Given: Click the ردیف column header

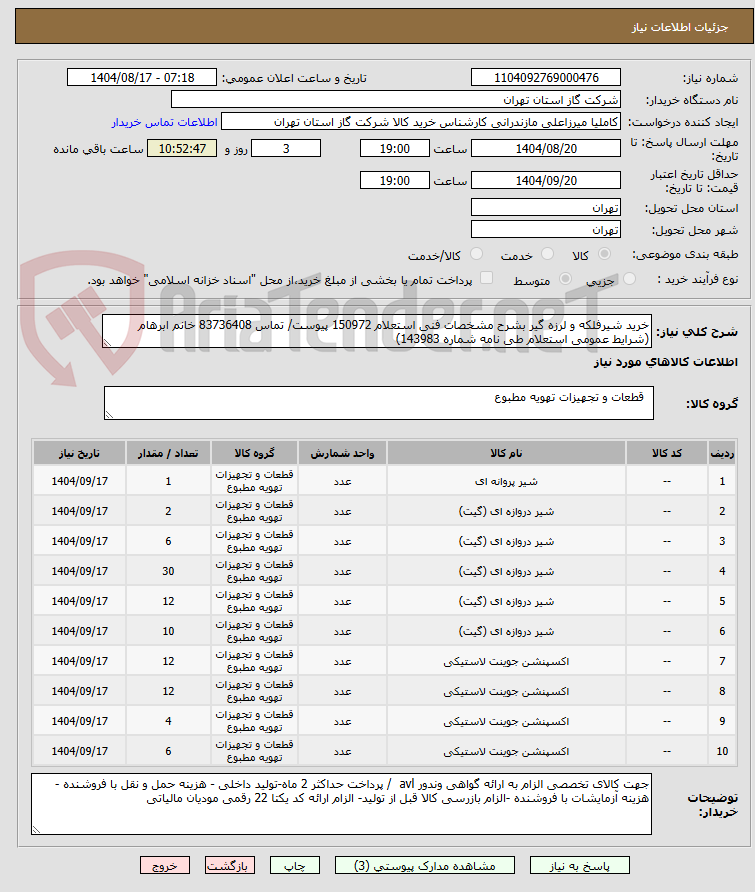Looking at the screenshot, I should [722, 453].
